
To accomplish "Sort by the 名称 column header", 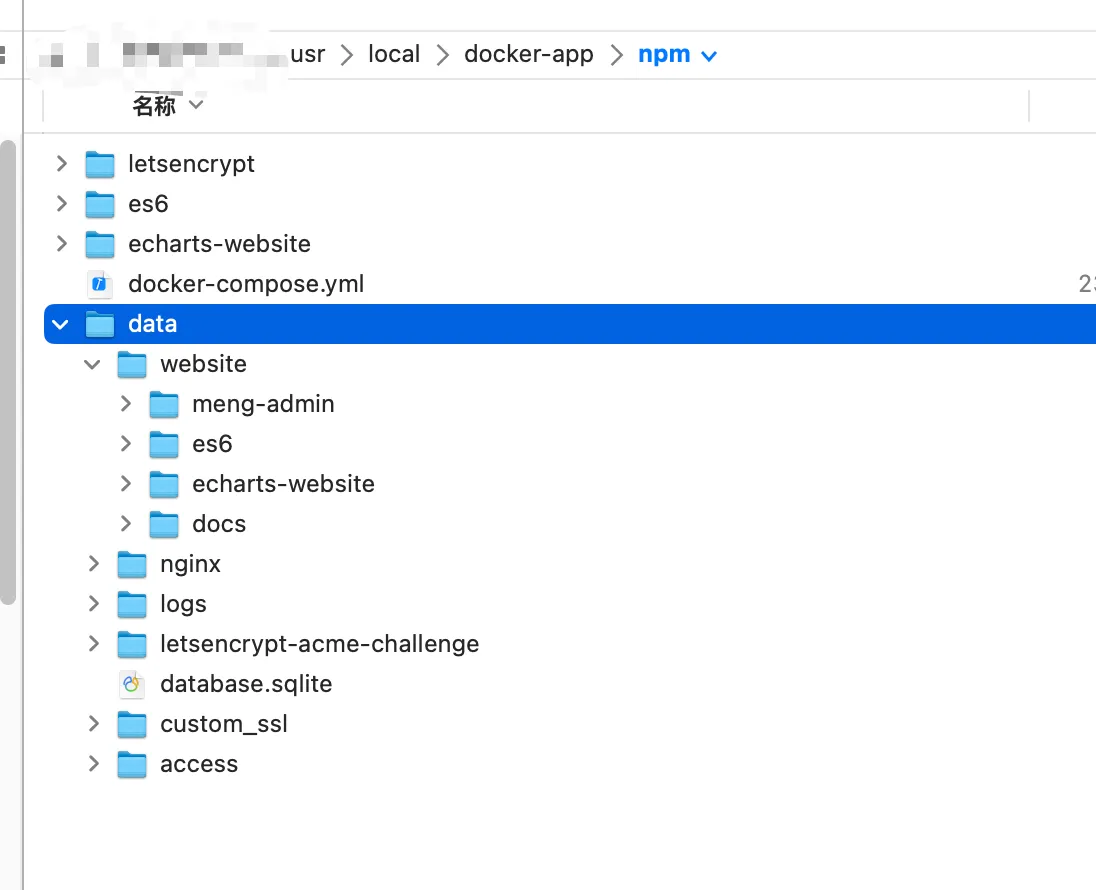I will coord(155,105).
